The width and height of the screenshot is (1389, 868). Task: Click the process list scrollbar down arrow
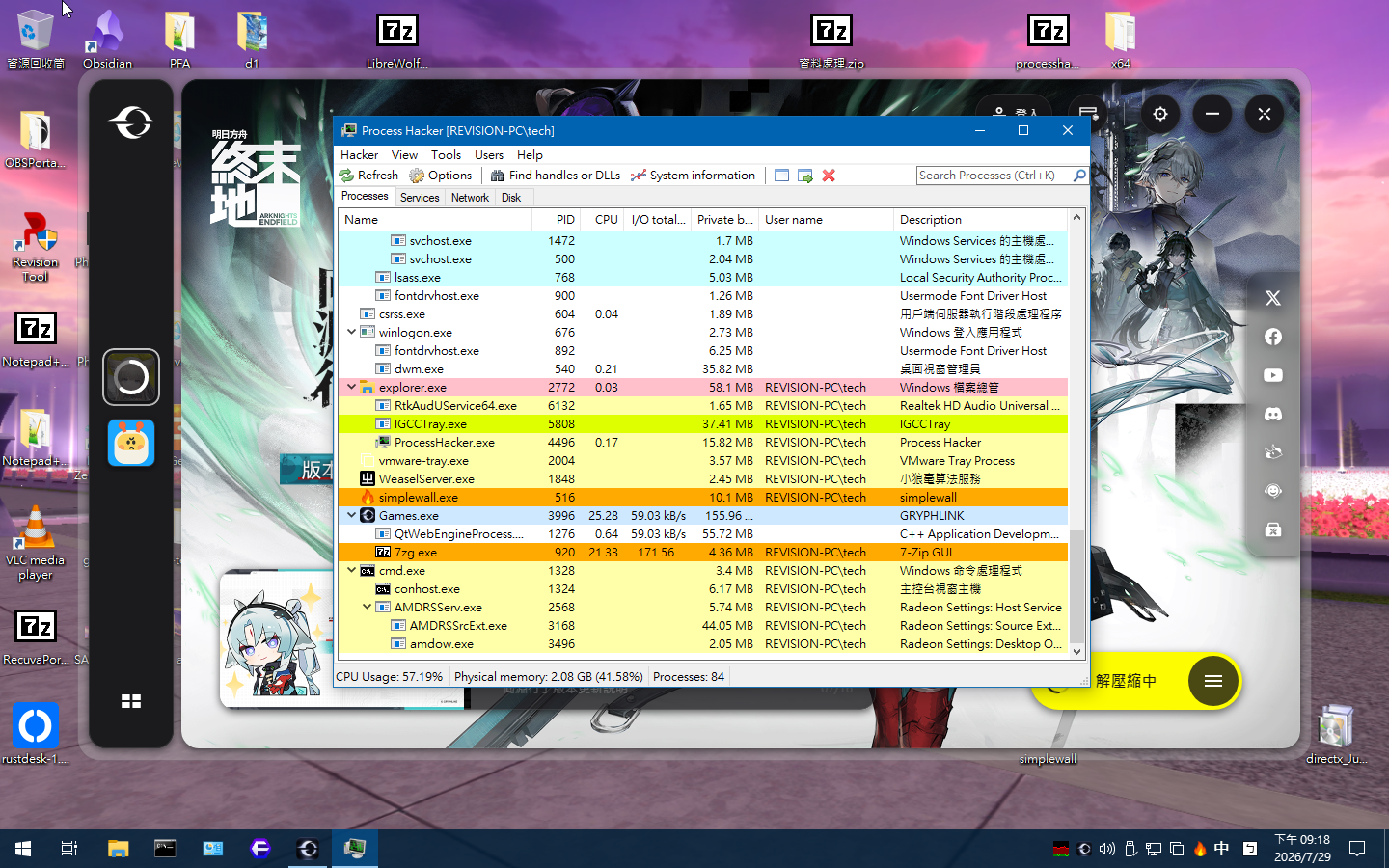coord(1077,652)
